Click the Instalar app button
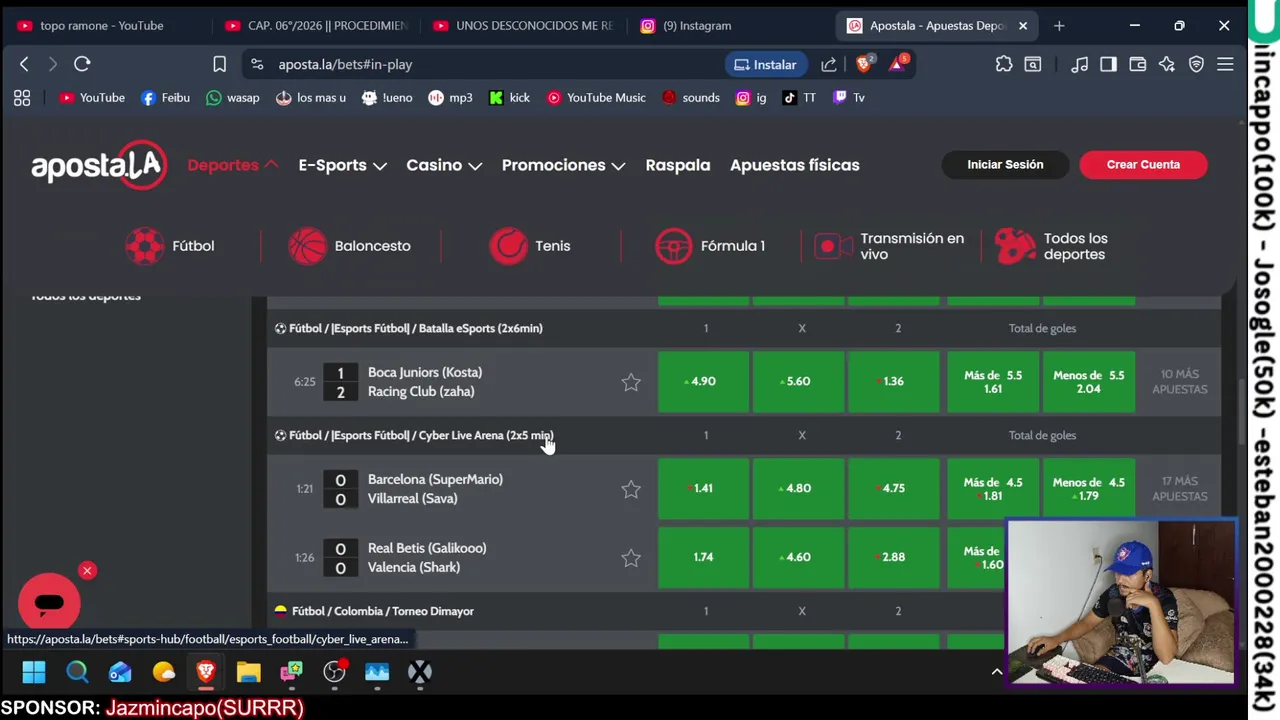Viewport: 1280px width, 720px height. 765,64
